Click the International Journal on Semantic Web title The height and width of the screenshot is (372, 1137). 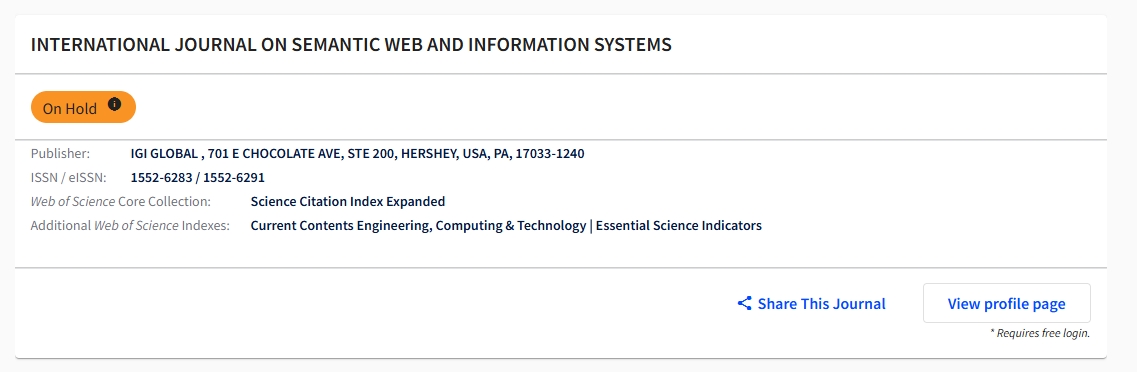coord(351,44)
